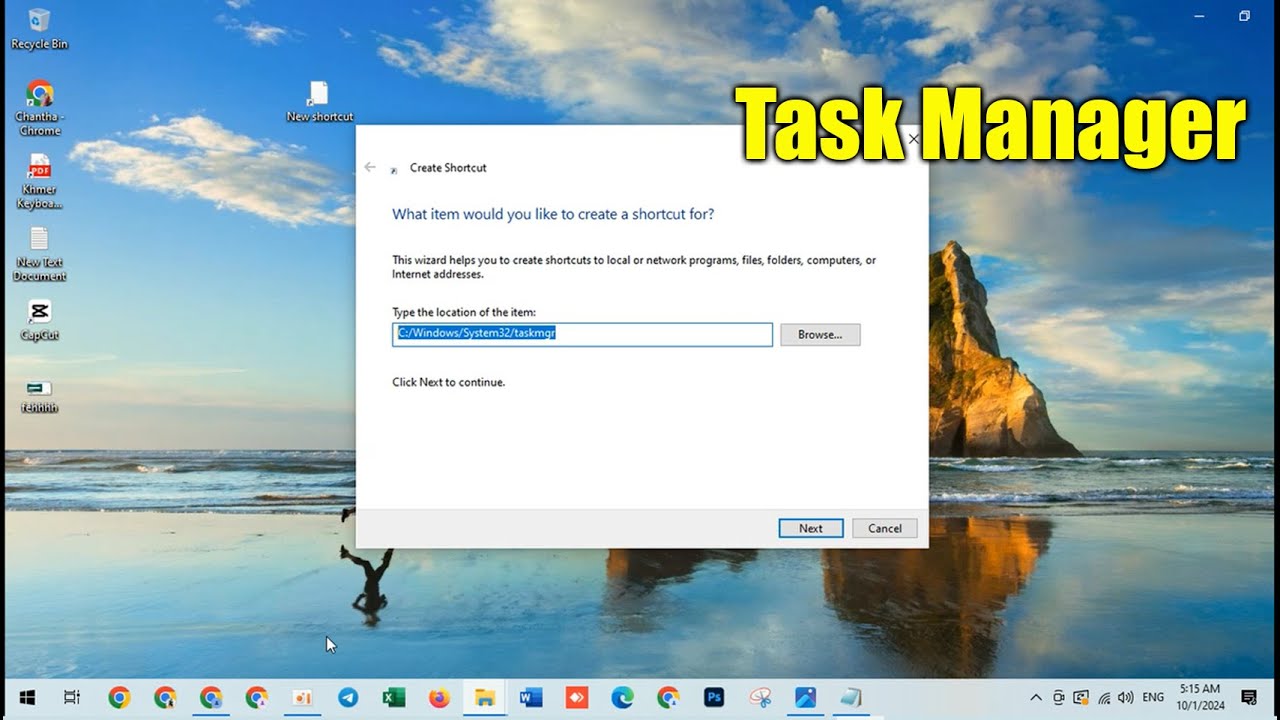Viewport: 1280px width, 720px height.
Task: Click the wizard's back arrow
Action: click(x=370, y=167)
